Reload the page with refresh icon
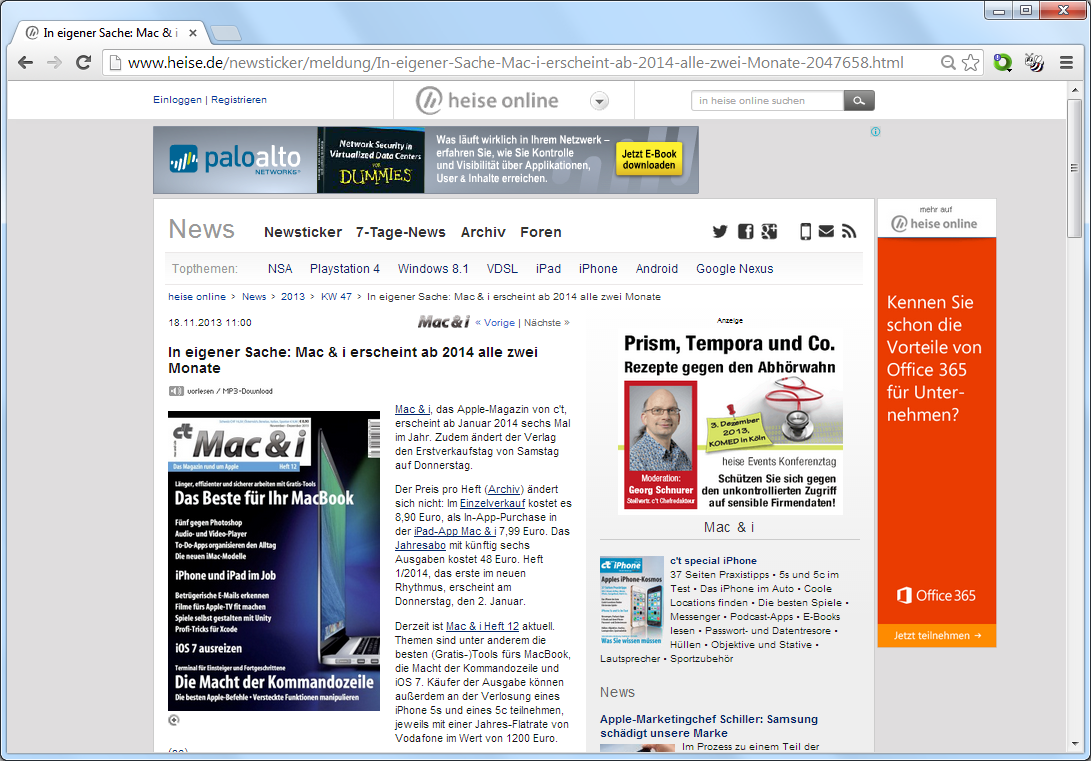Viewport: 1091px width, 761px height. [83, 63]
